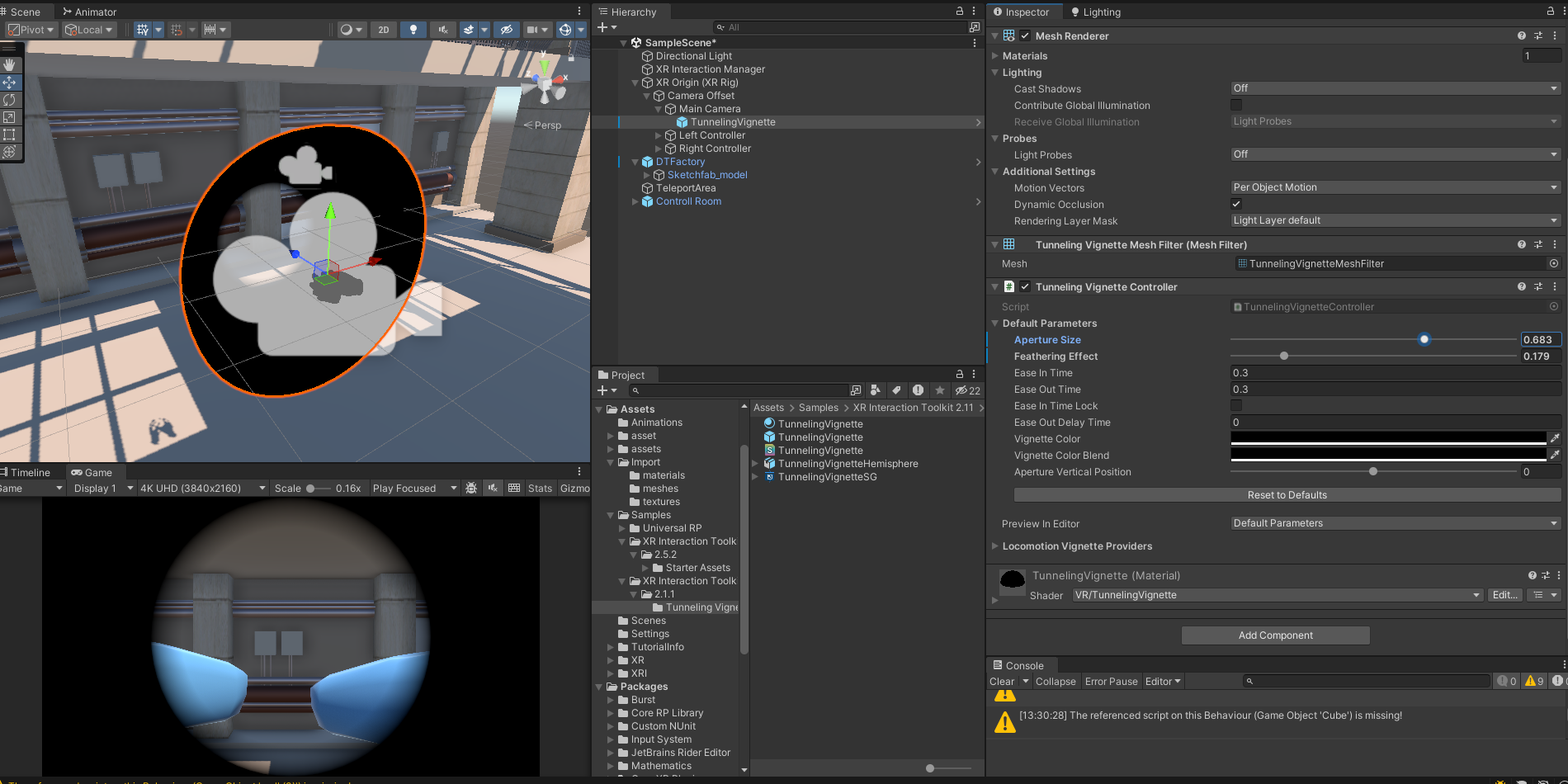Toggle 2D view mode
The height and width of the screenshot is (784, 1568).
[x=384, y=30]
